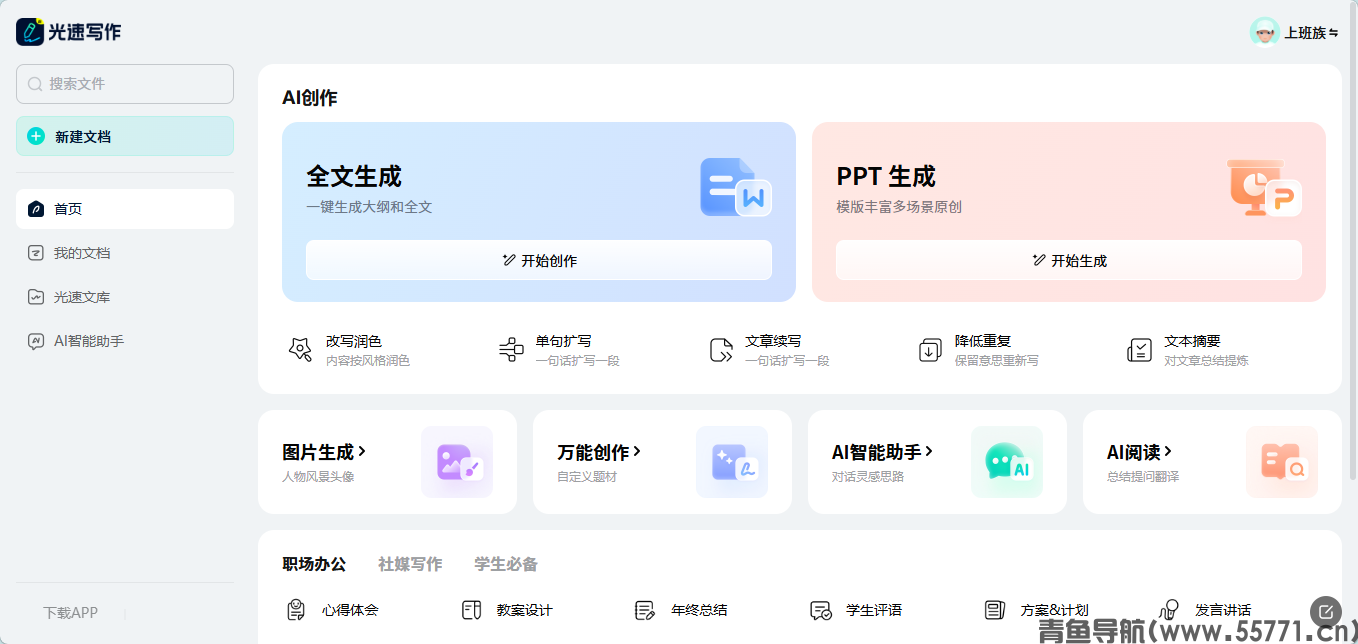The height and width of the screenshot is (644, 1358).
Task: Click the PPT 生成 title
Action: point(886,177)
